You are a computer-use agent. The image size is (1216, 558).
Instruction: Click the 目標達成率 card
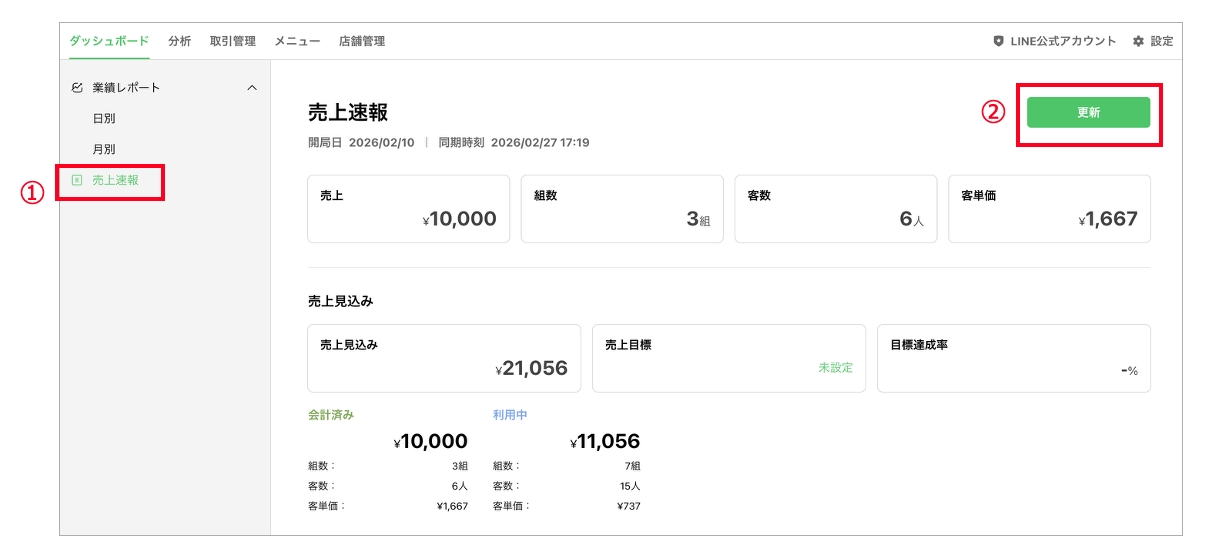[1013, 358]
